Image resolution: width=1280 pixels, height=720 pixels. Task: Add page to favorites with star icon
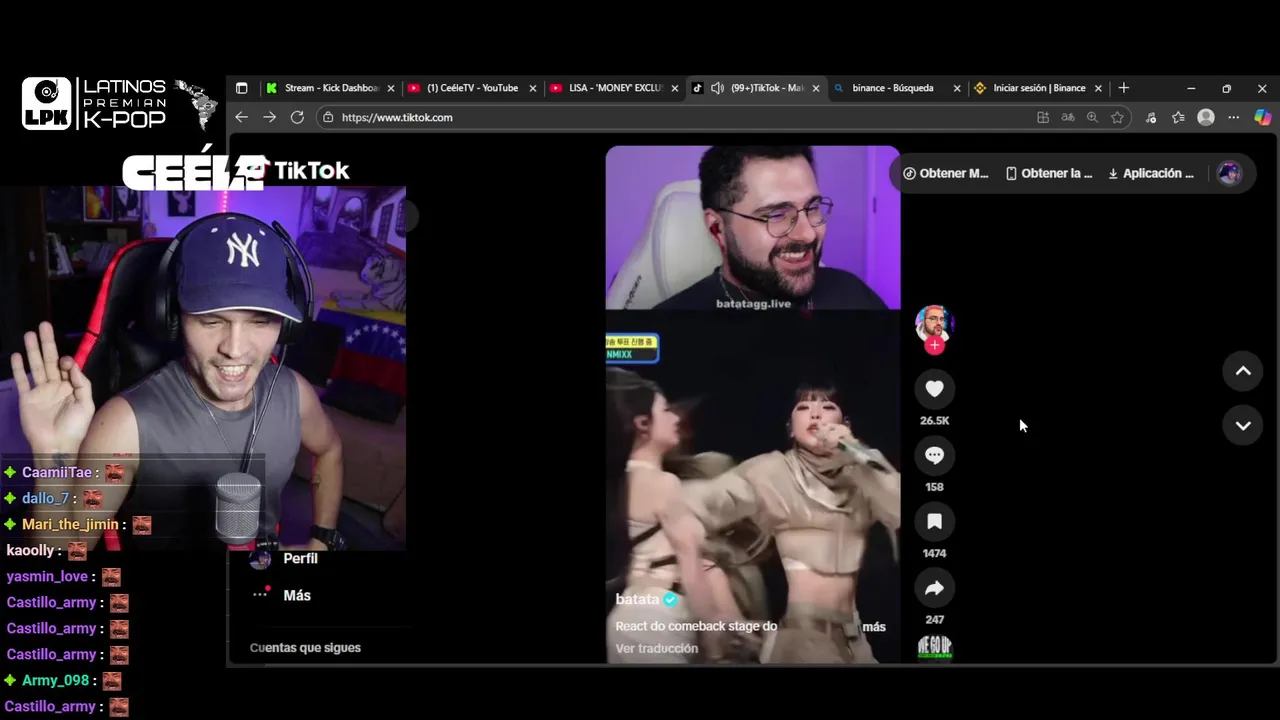tap(1117, 117)
